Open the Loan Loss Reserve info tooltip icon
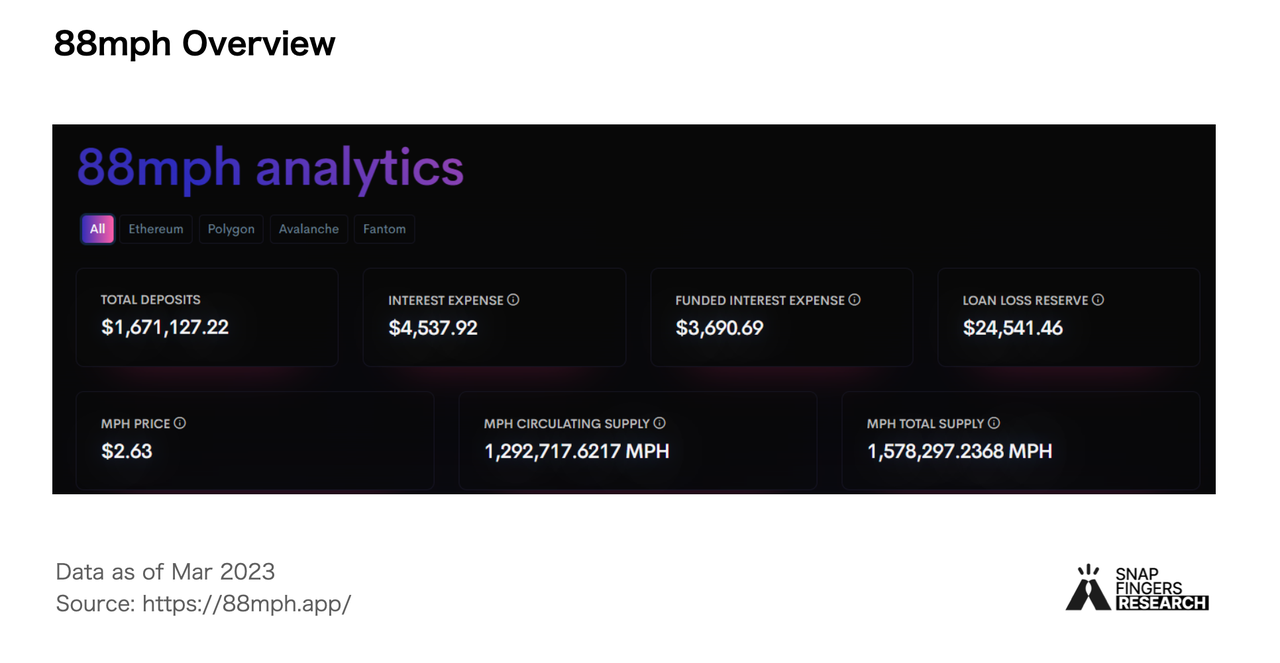The height and width of the screenshot is (663, 1280). (x=1098, y=300)
